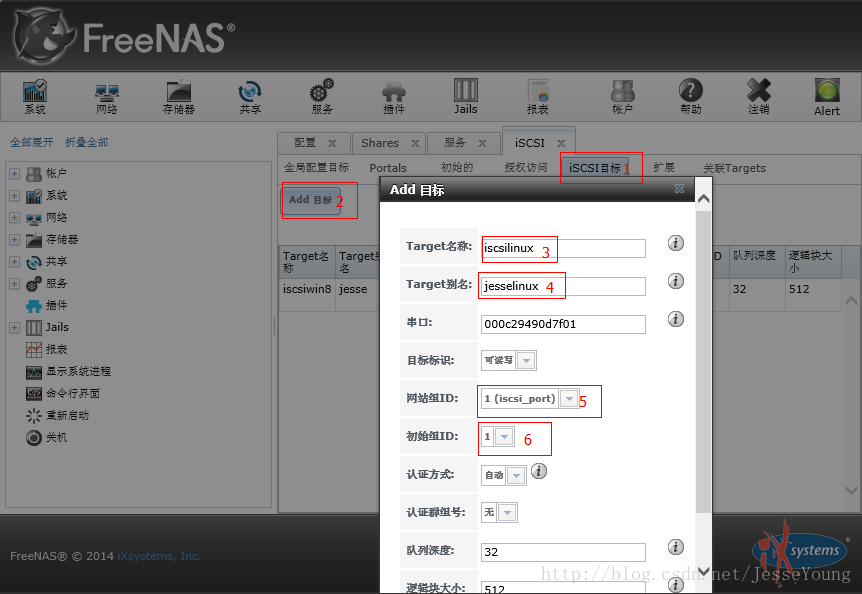The width and height of the screenshot is (862, 594).
Task: Select 显示系统进程 in the sidebar tree
Action: pos(68,371)
